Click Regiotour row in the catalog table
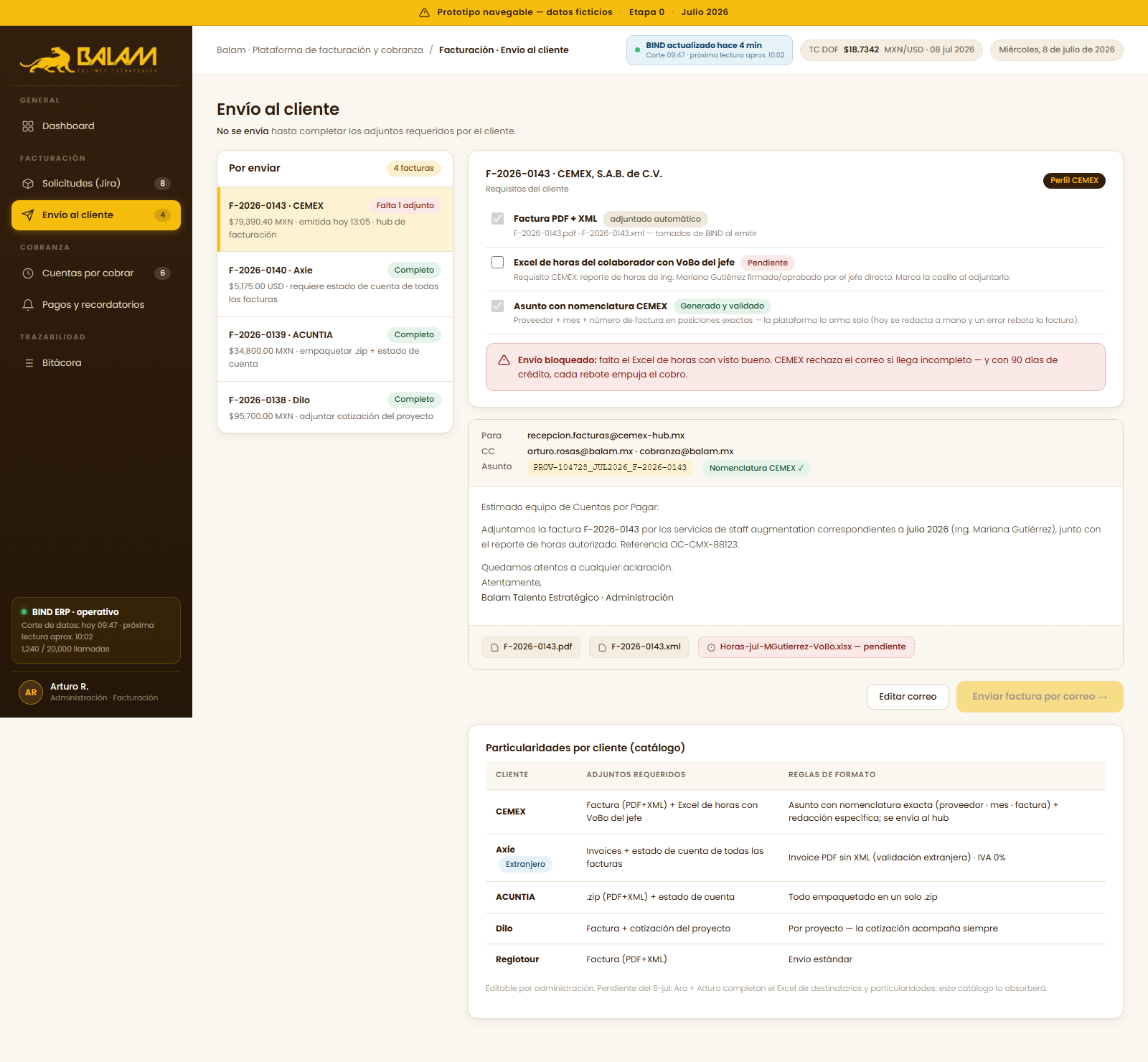Viewport: 1148px width, 1062px height. click(x=796, y=959)
